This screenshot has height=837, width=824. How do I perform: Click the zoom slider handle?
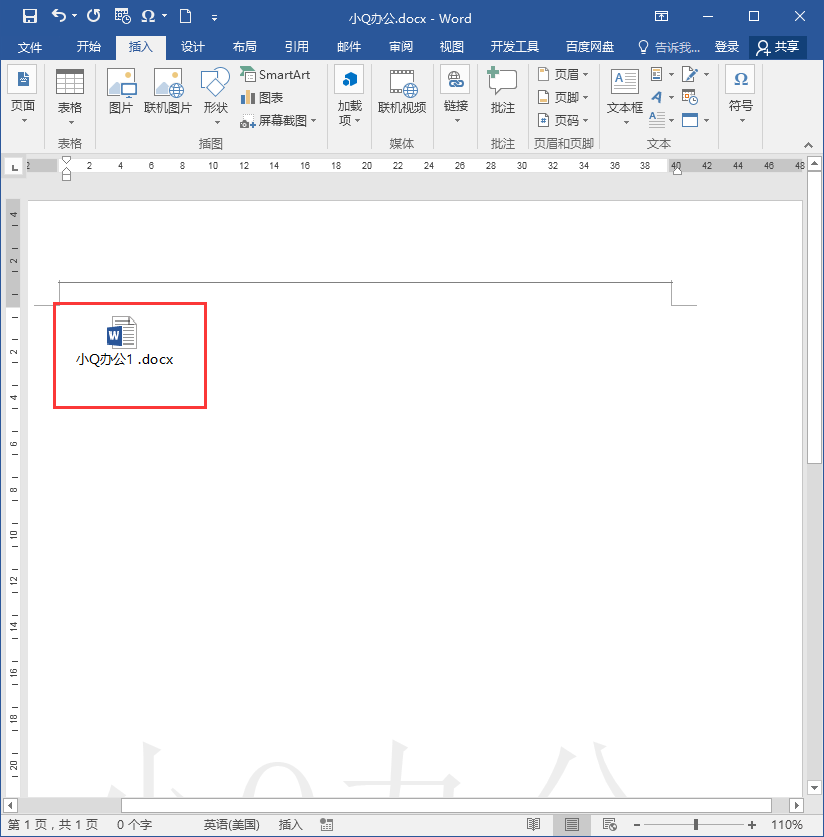pos(696,825)
